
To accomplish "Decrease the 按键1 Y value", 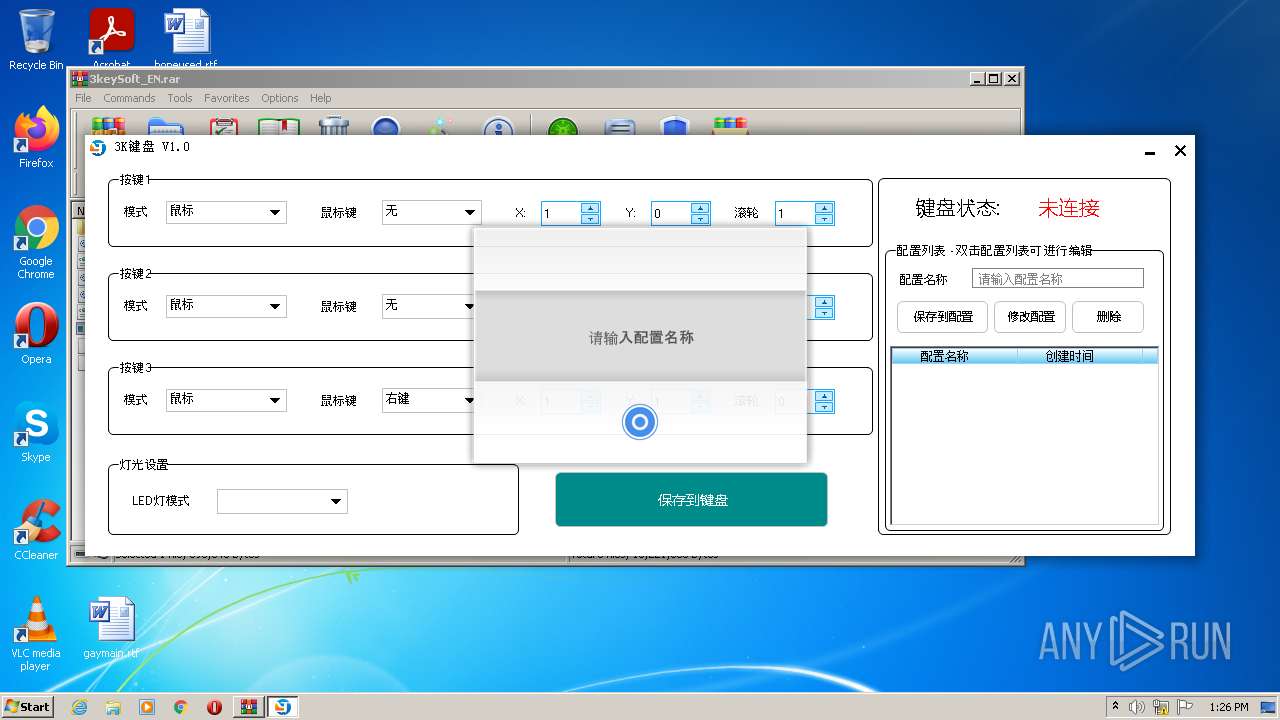I will click(700, 218).
